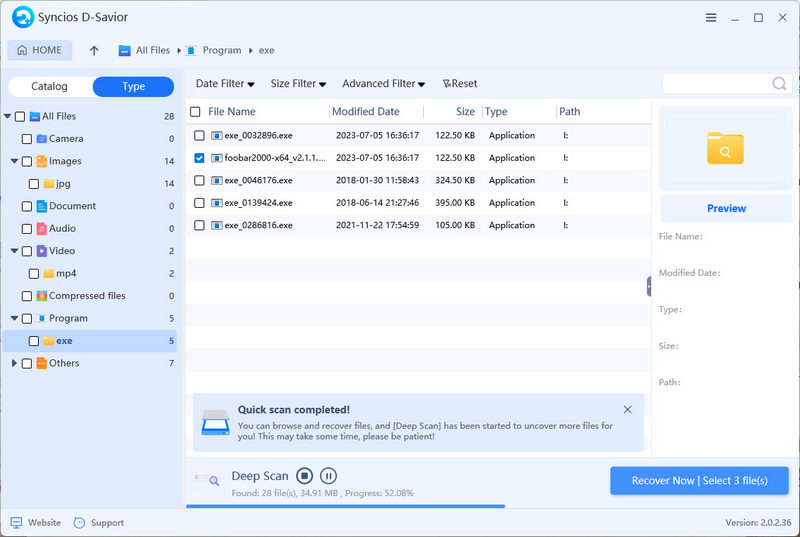Click the mp4 folder icon
The width and height of the screenshot is (800, 537).
pyautogui.click(x=49, y=273)
